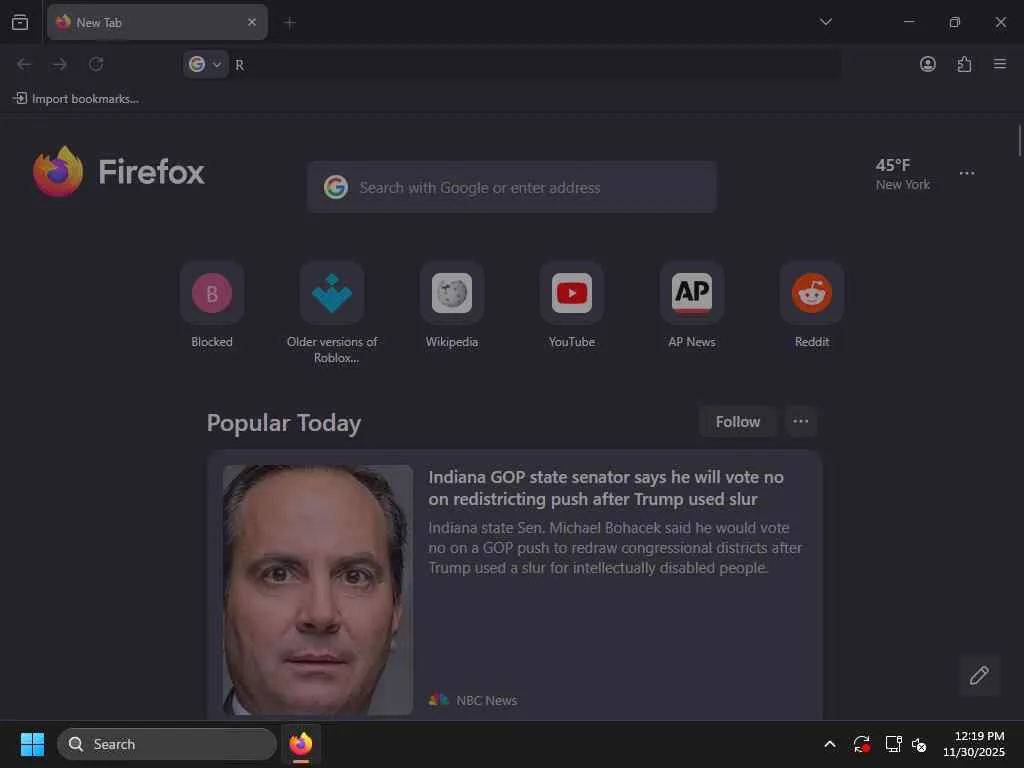Select the New Tab tab
This screenshot has width=1024, height=768.
[x=157, y=22]
